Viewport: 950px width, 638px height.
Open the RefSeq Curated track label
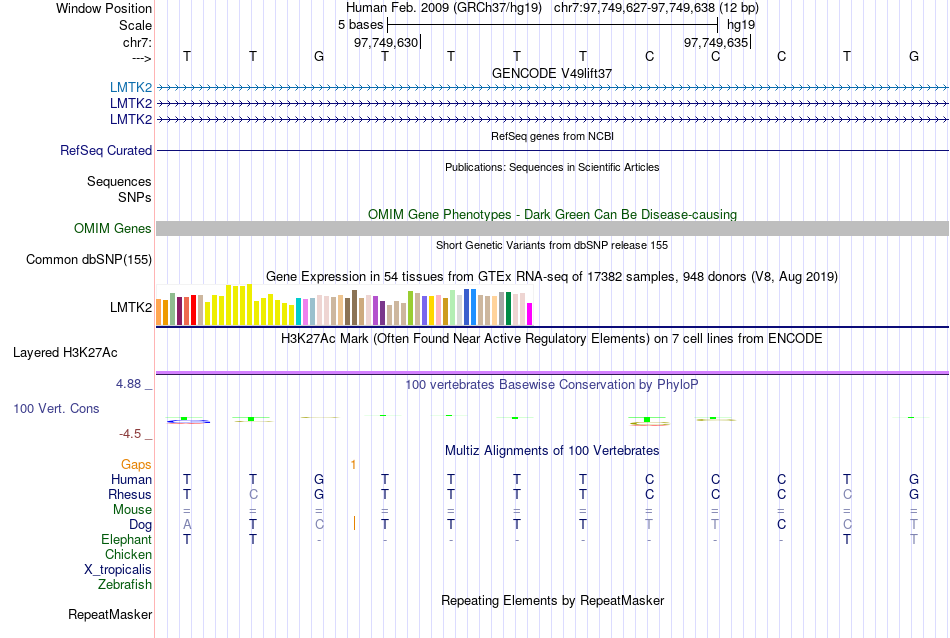(106, 150)
